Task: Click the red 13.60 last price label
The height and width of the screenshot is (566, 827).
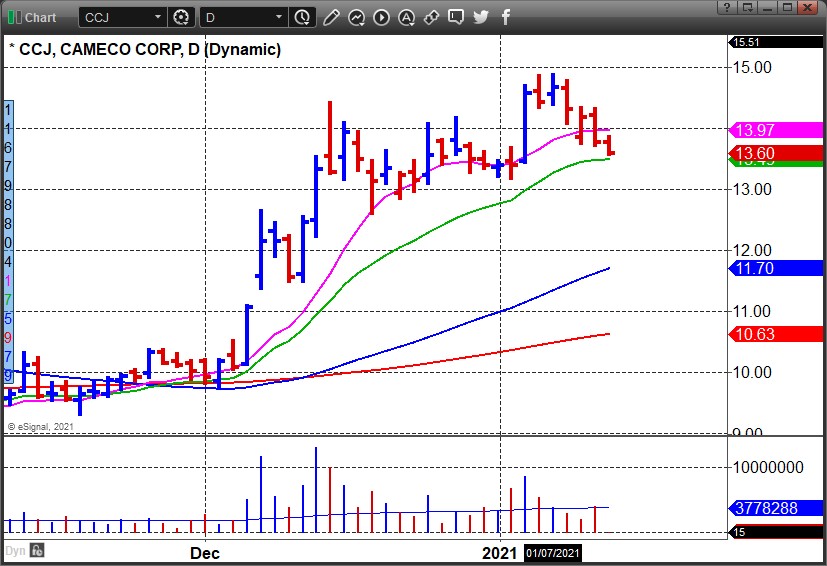Action: [x=776, y=153]
